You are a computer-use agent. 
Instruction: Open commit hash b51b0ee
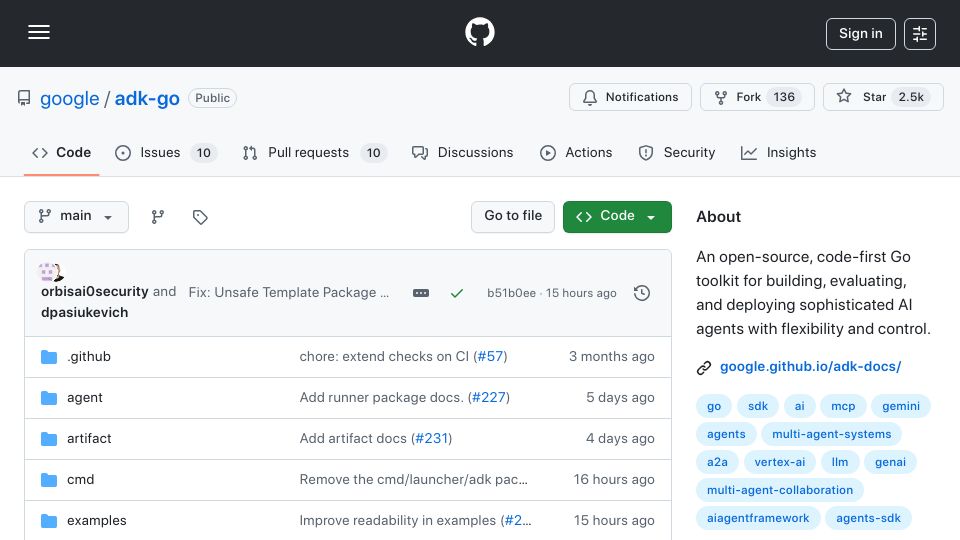pos(511,293)
